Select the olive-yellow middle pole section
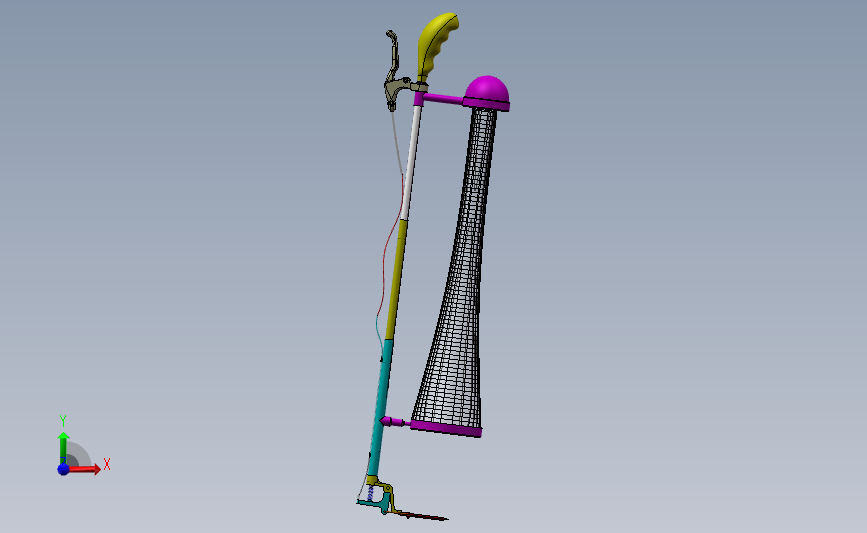867x533 pixels. click(x=397, y=279)
